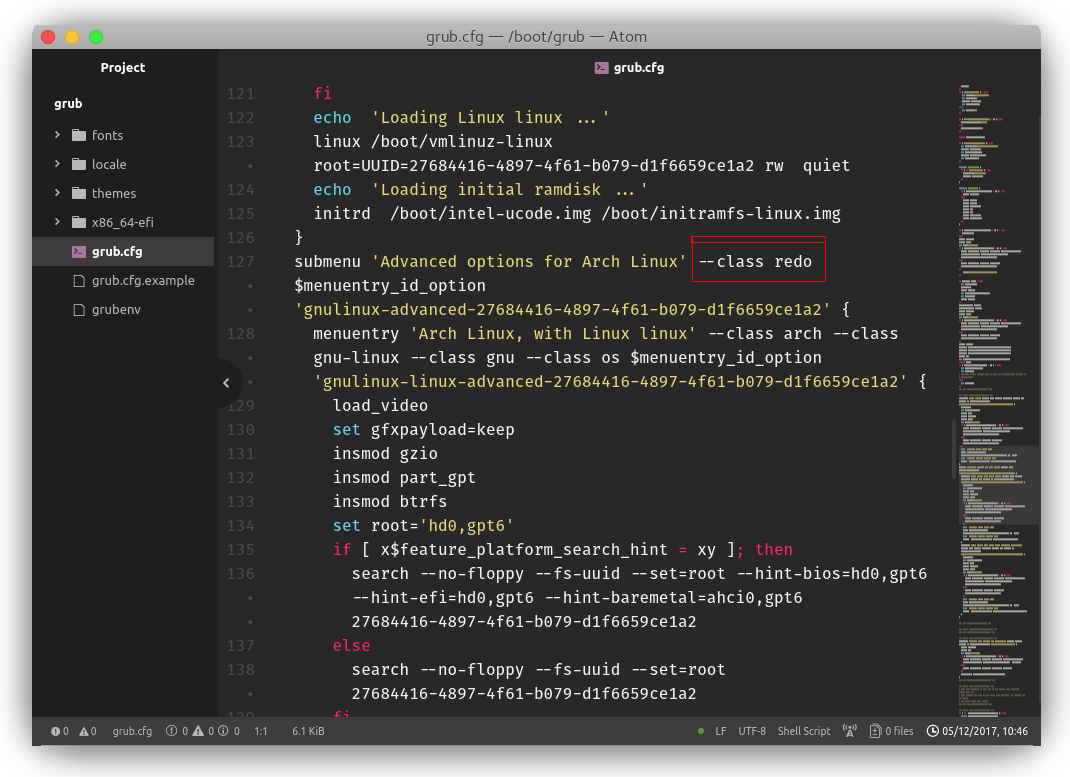
Task: Click the linter error count icon
Action: [x=55, y=731]
